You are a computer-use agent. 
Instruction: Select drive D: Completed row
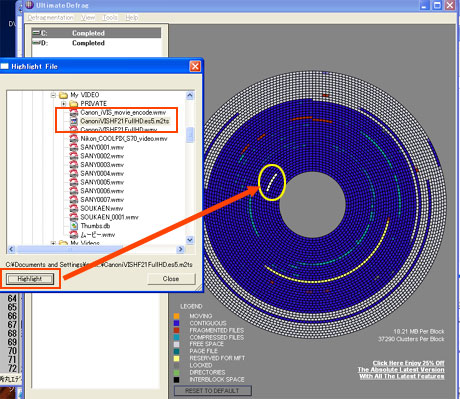tap(96, 43)
